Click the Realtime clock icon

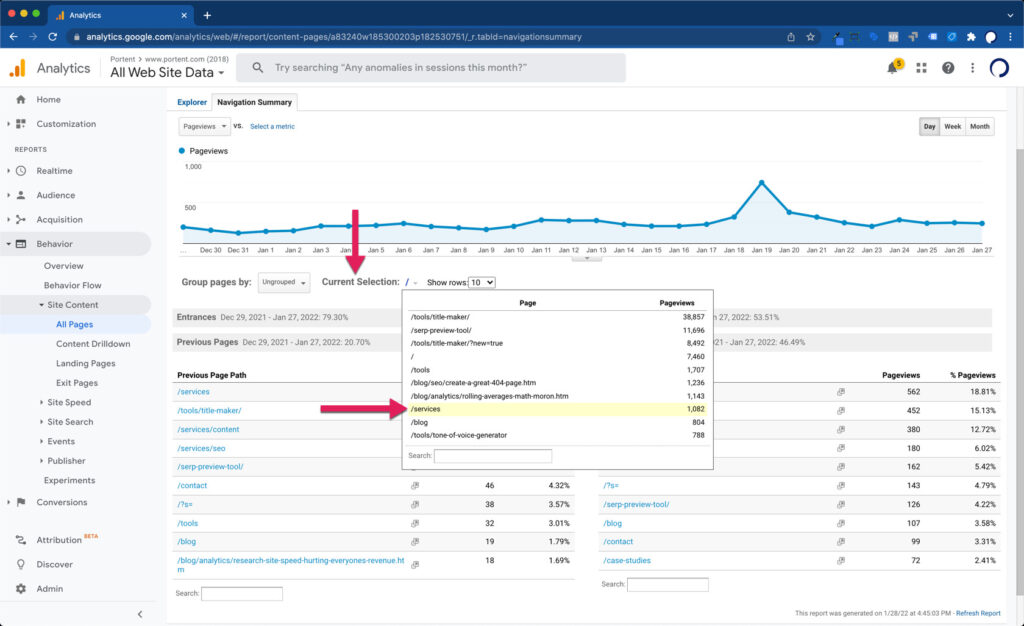click(x=21, y=170)
